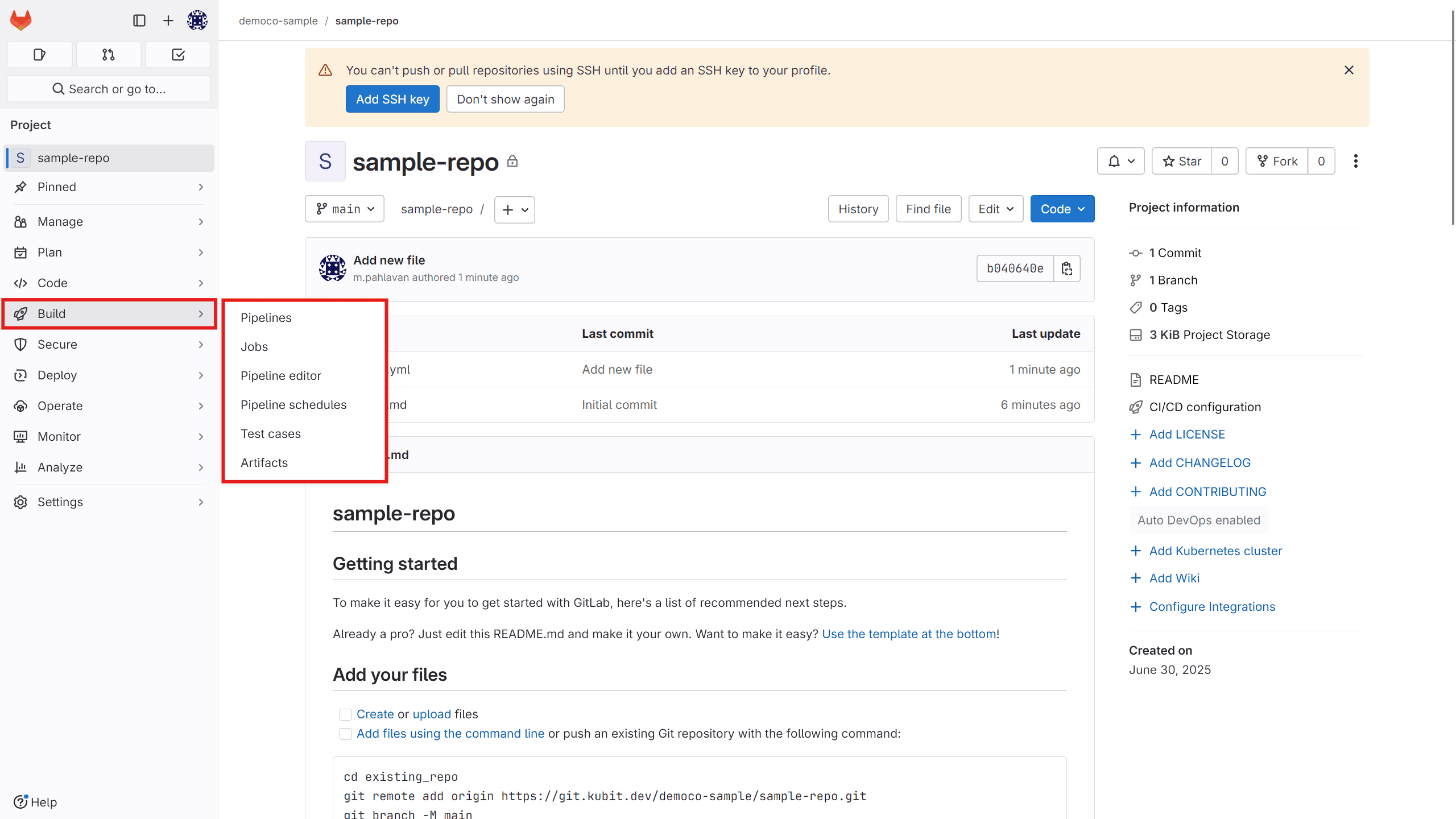1456x819 pixels.
Task: Copy commit SHA icon
Action: [x=1067, y=268]
